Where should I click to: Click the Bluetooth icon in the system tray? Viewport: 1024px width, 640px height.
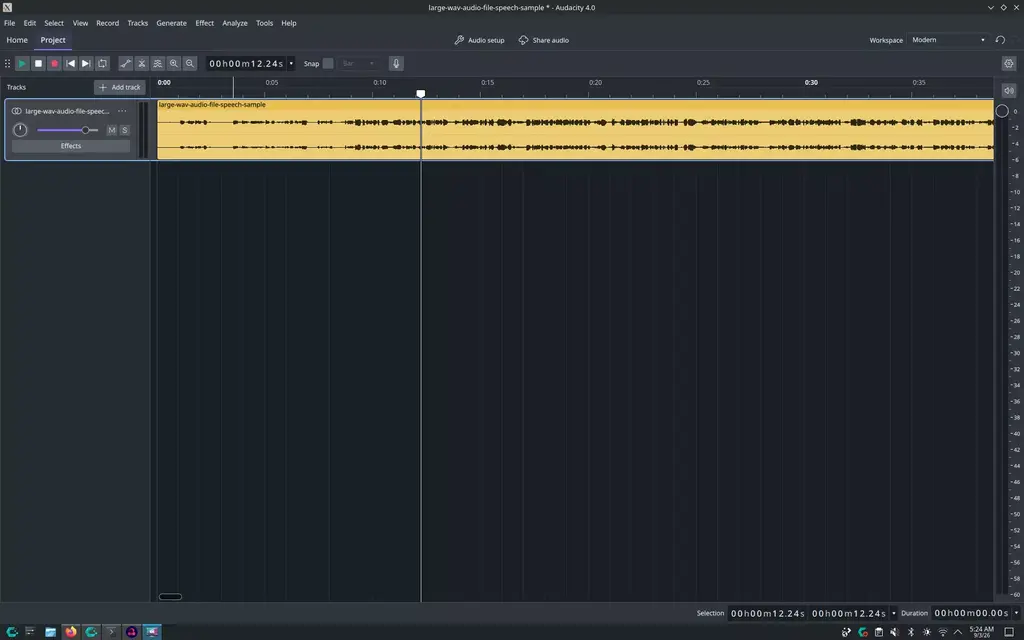tap(911, 632)
